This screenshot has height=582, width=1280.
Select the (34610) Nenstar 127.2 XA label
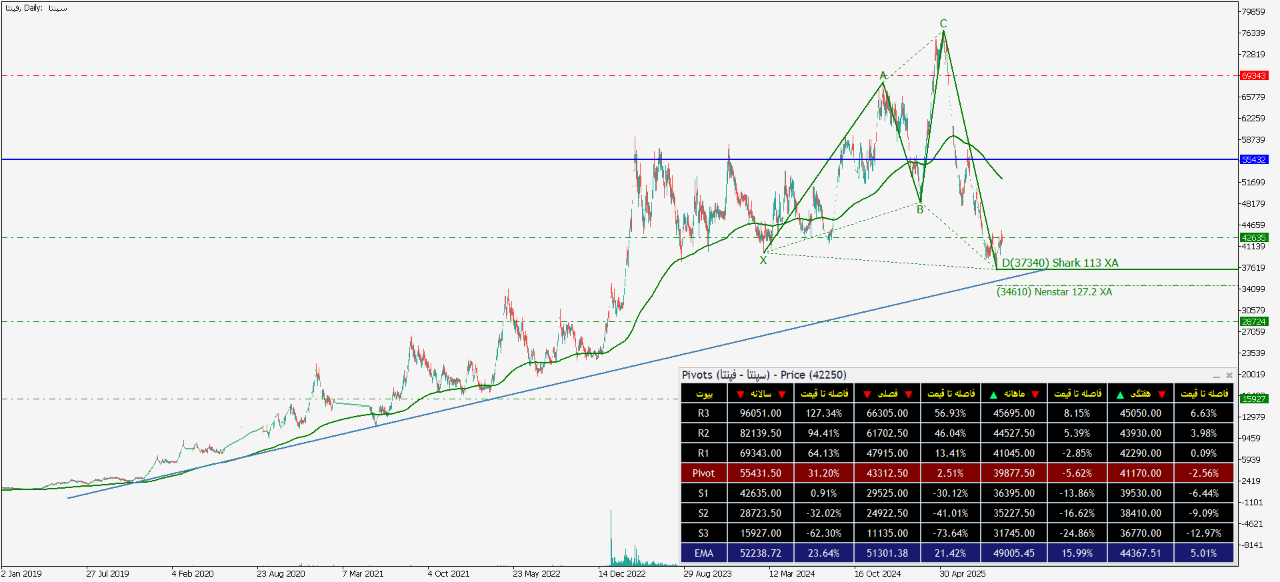coord(1054,292)
